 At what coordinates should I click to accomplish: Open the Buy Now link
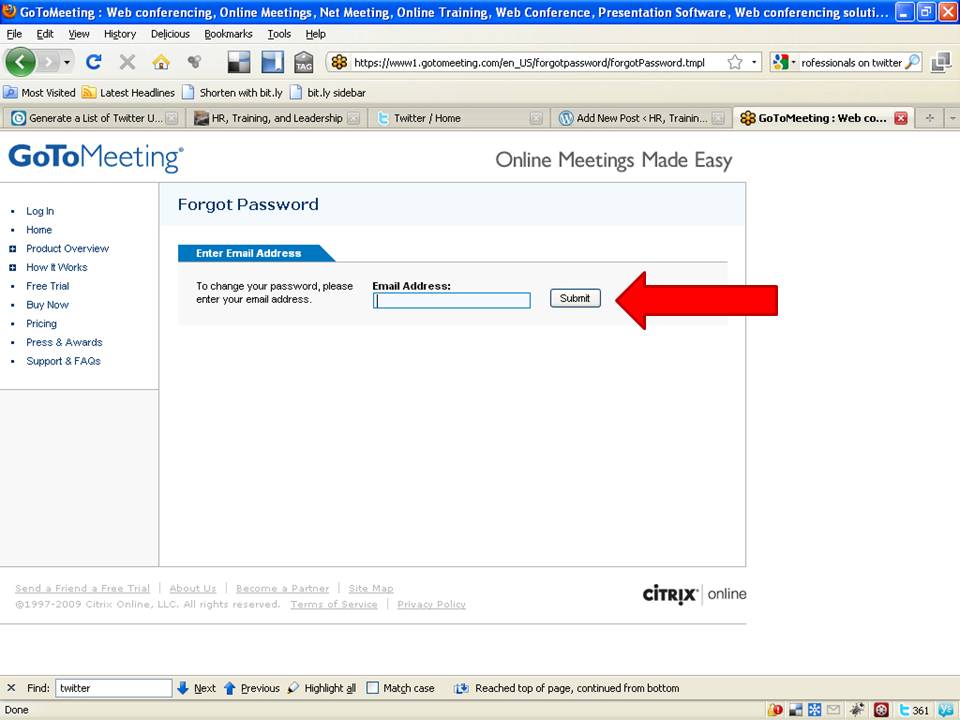point(47,305)
